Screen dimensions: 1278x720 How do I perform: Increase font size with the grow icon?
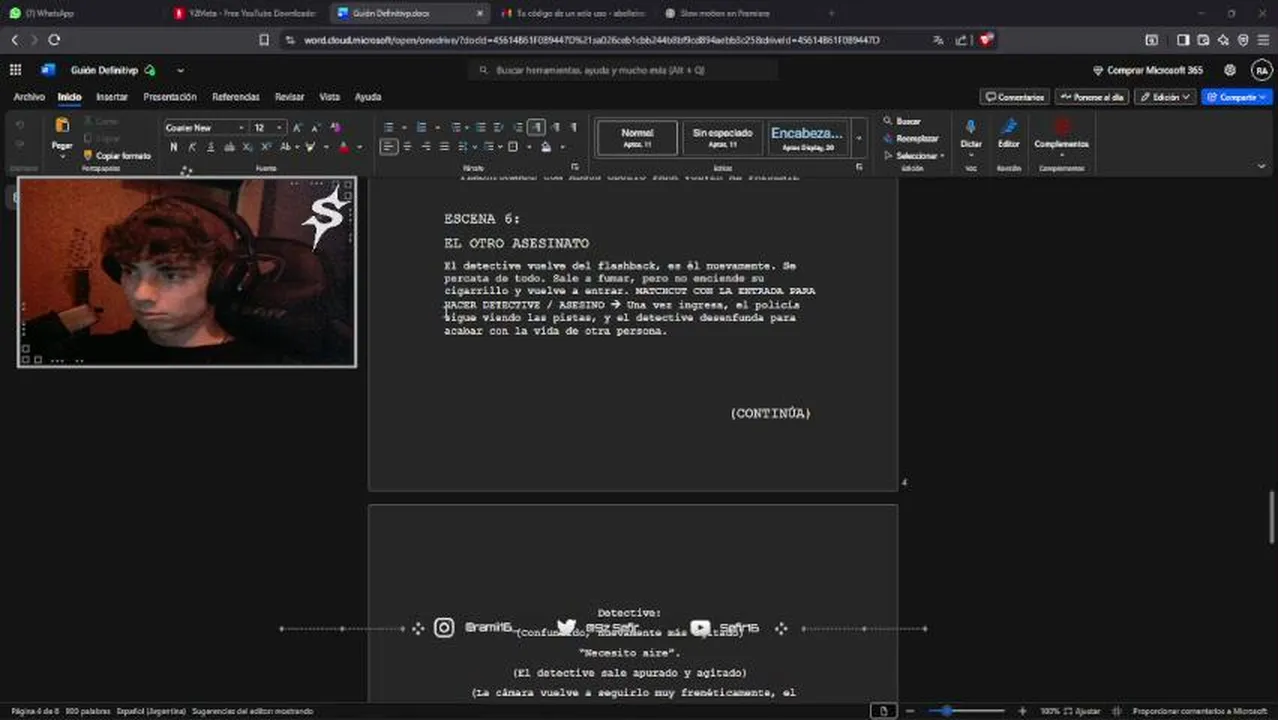tap(297, 128)
